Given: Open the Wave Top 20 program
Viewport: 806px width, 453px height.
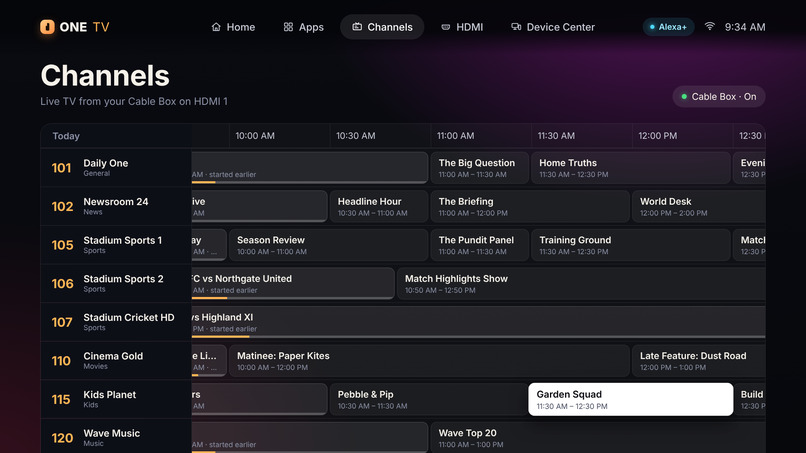Looking at the screenshot, I should pyautogui.click(x=598, y=438).
